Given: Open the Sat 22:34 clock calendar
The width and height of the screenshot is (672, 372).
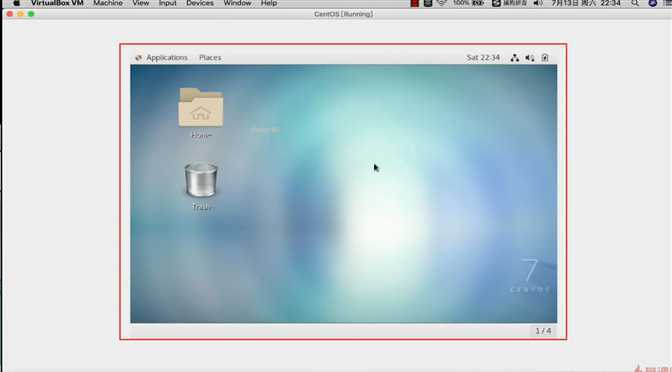Looking at the screenshot, I should (483, 57).
